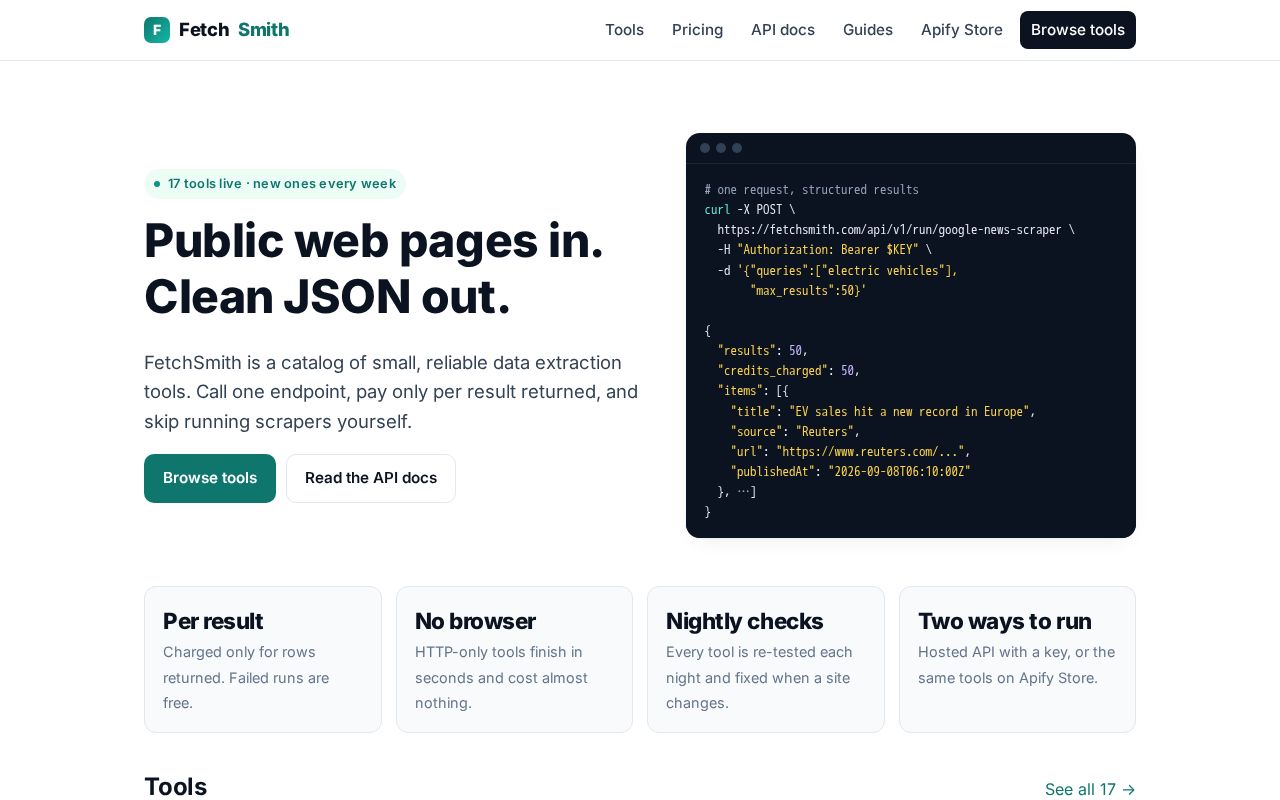Viewport: 1280px width, 800px height.
Task: Click the '"source": "Reuters"' JSON line
Action: point(795,431)
